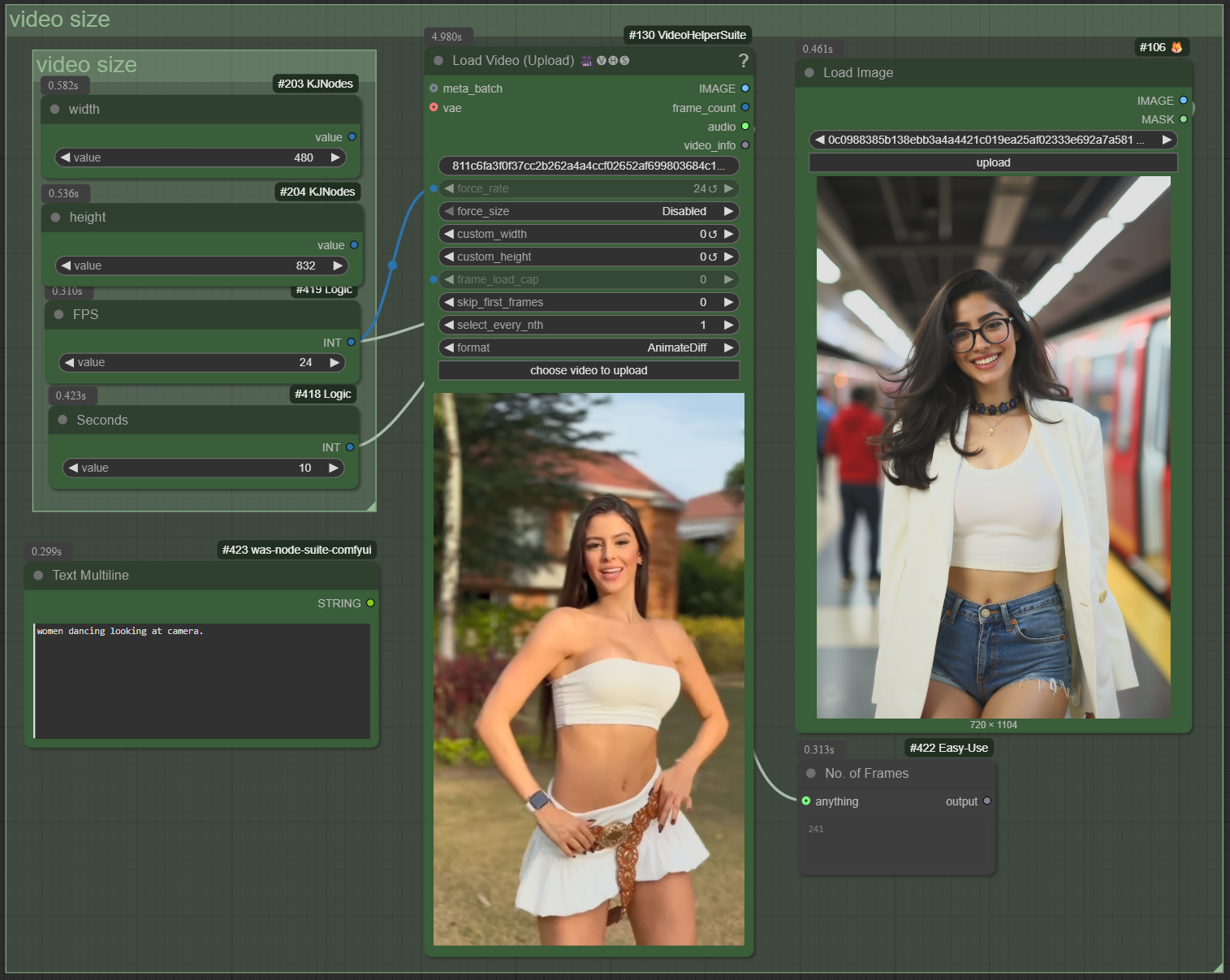Click the #203 KJNodes badge
Viewport: 1230px width, 980px height.
[315, 84]
